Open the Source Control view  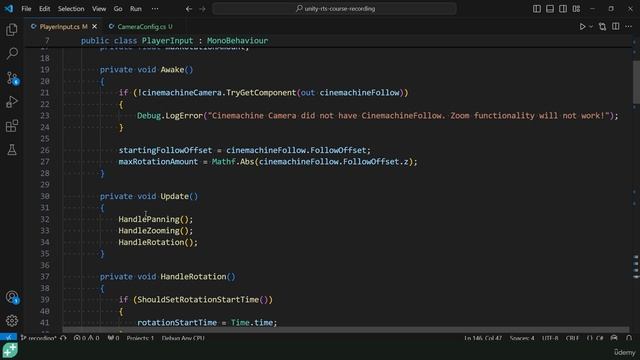pos(12,78)
